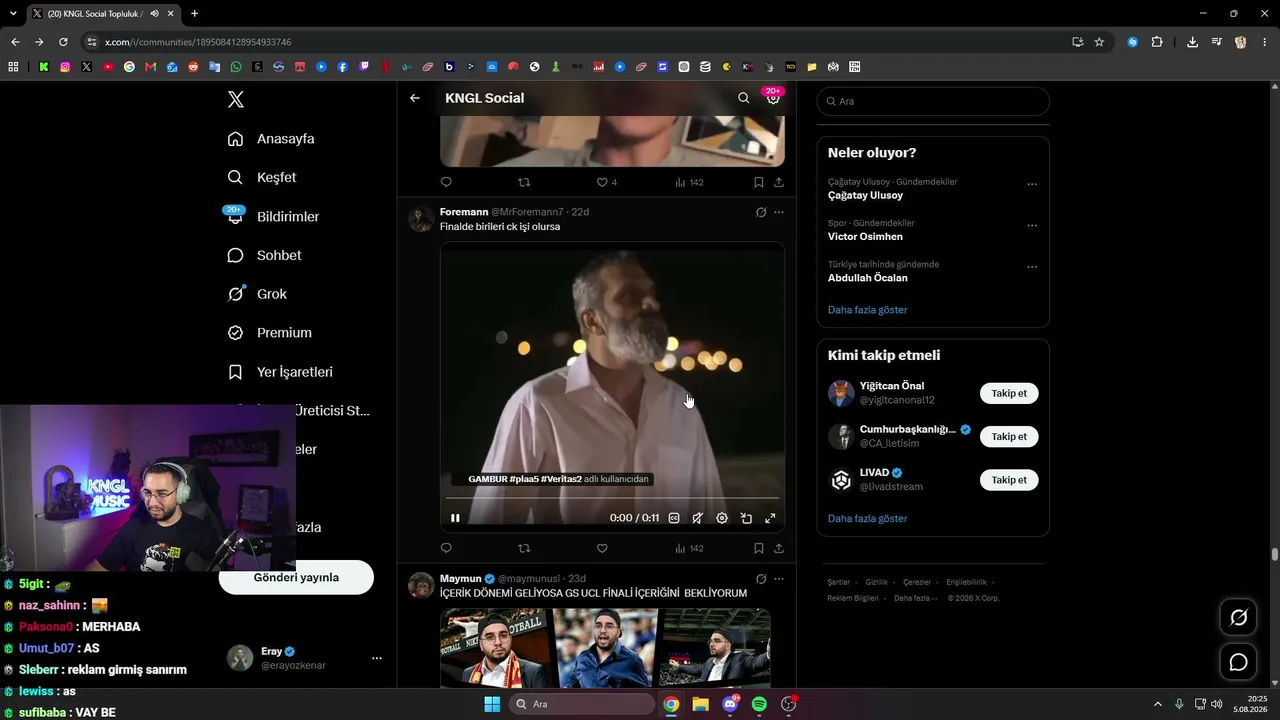Toggle picture-in-picture for video
Image resolution: width=1280 pixels, height=720 pixels.
[746, 518]
